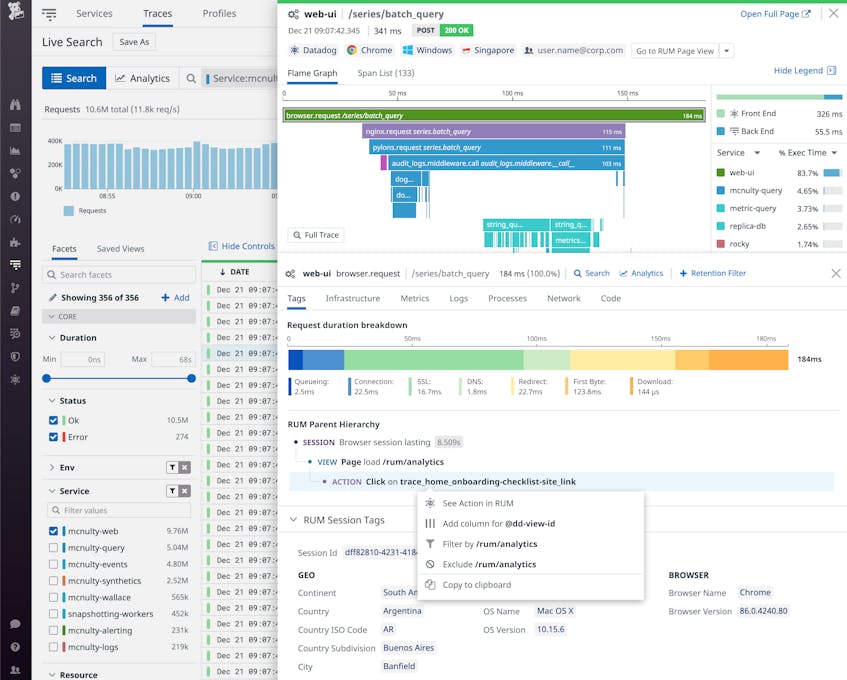Collapse the RUM Session Tags section
847x680 pixels.
(x=293, y=520)
